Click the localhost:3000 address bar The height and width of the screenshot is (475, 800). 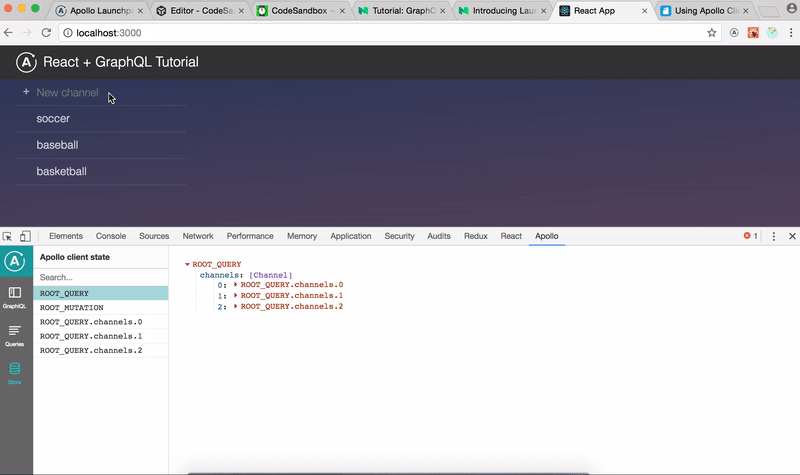[388, 33]
